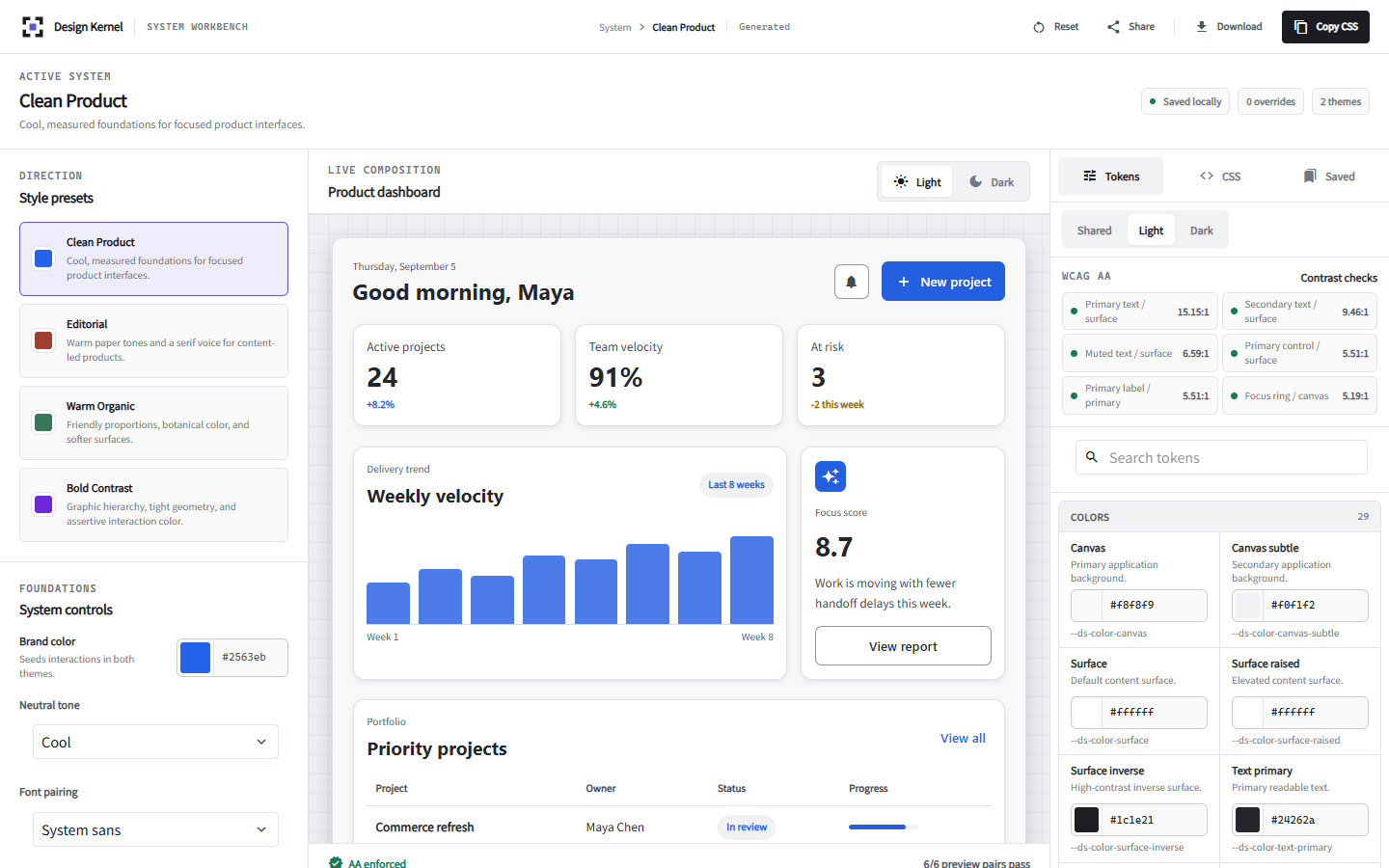Screen dimensions: 1389x868
Task: Click the Brand color hex value field
Action: pos(251,658)
